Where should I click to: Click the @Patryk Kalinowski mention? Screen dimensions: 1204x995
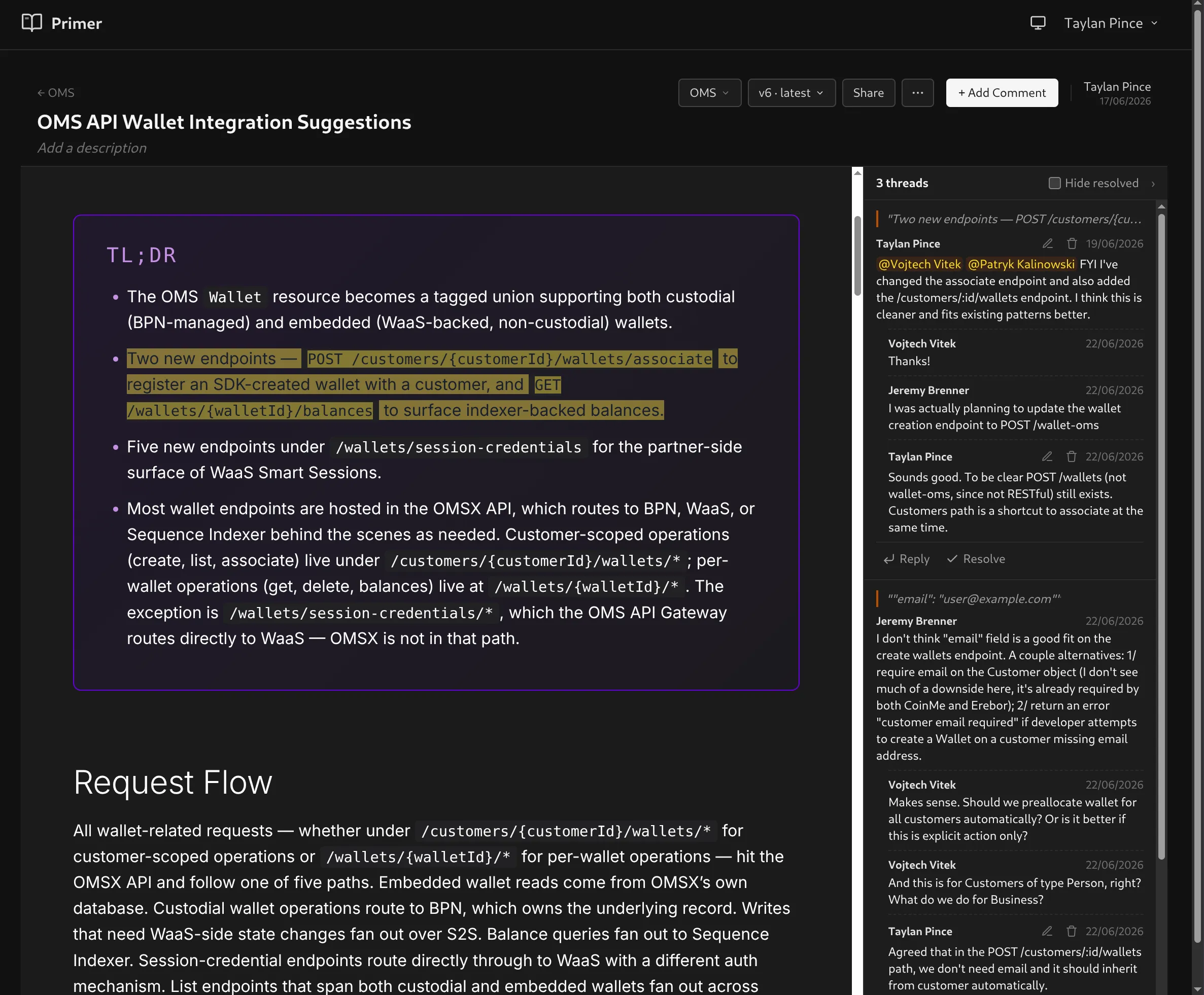[x=1020, y=264]
